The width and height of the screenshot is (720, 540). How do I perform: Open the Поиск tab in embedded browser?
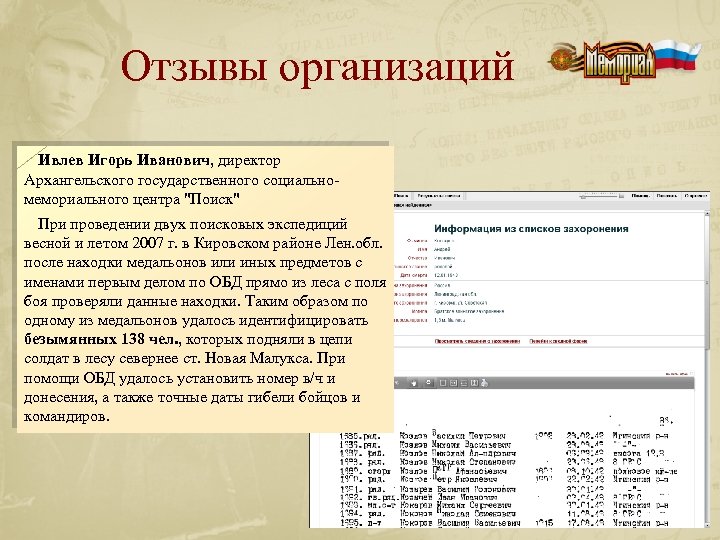coord(401,196)
